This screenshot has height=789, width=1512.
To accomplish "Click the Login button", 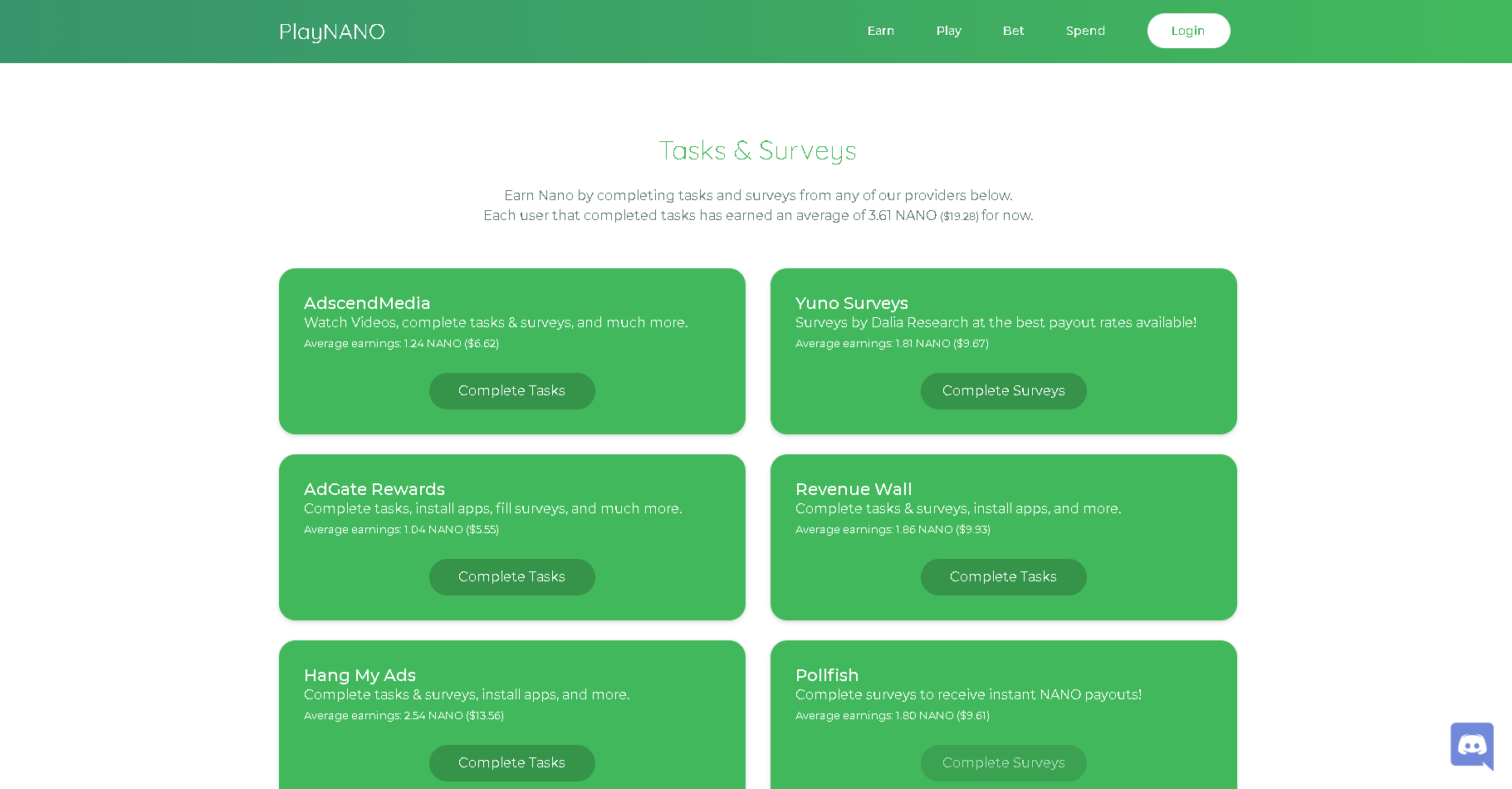I will (1189, 31).
